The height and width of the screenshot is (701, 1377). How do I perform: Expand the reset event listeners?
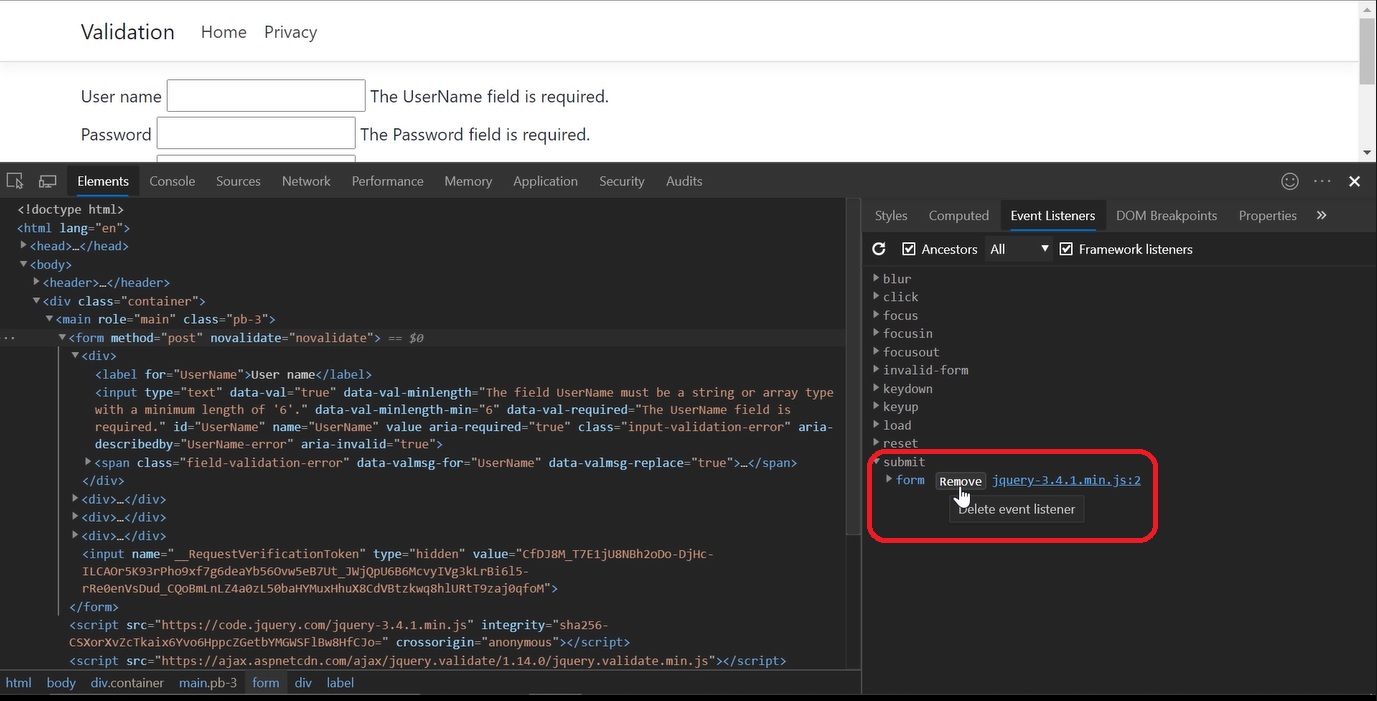877,443
